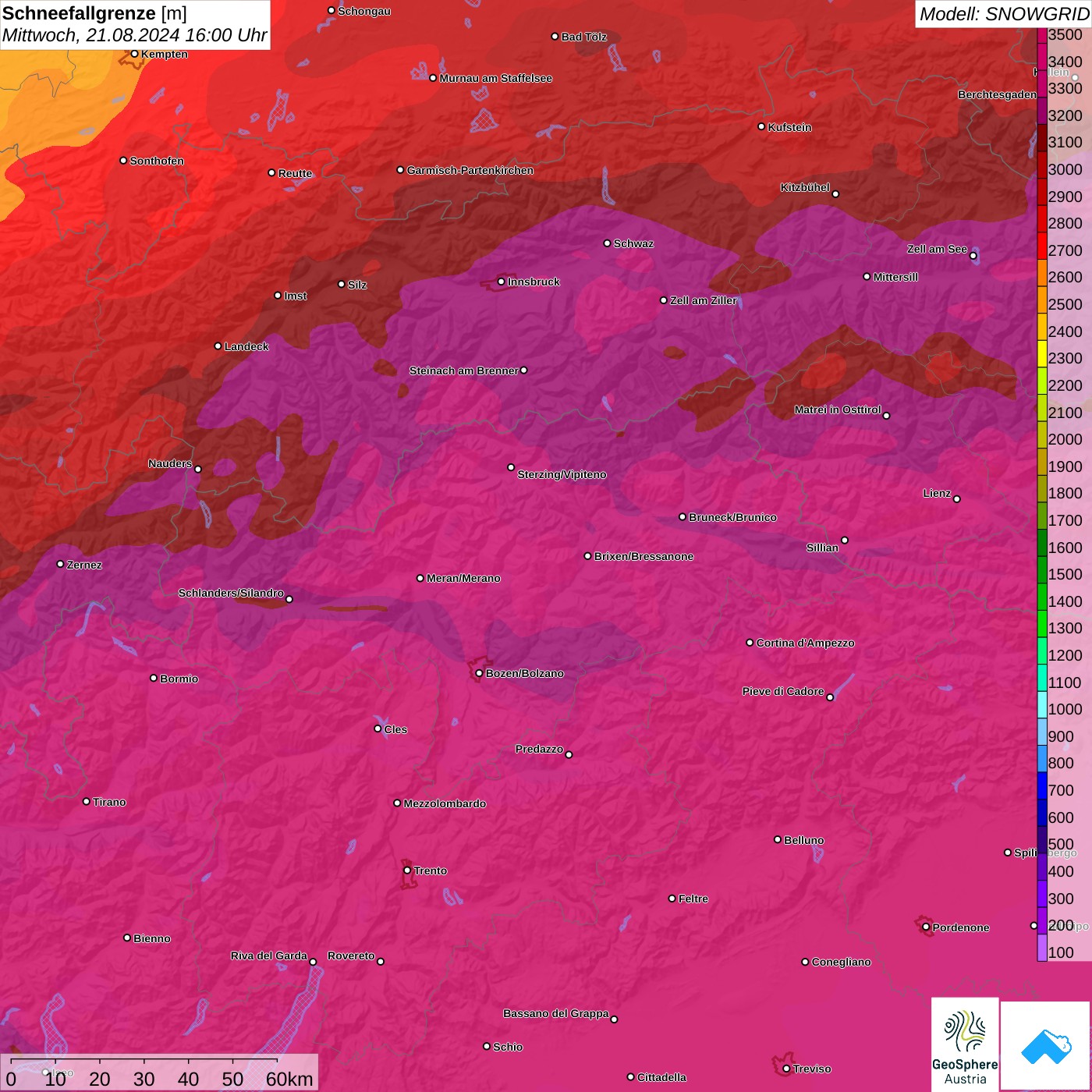
Task: Click the Schlanders/Silandro label
Action: pos(231,593)
